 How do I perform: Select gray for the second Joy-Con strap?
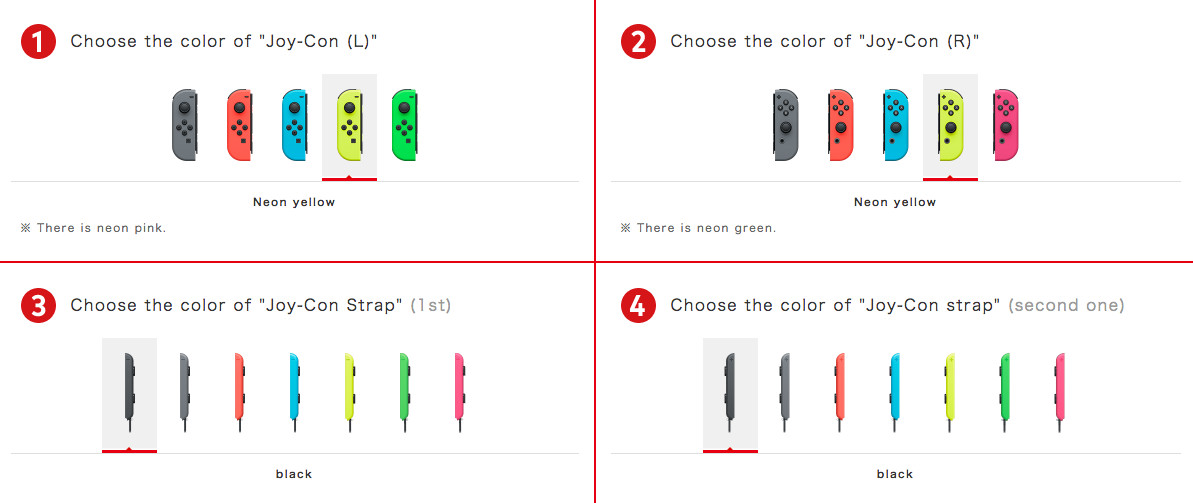tap(785, 393)
